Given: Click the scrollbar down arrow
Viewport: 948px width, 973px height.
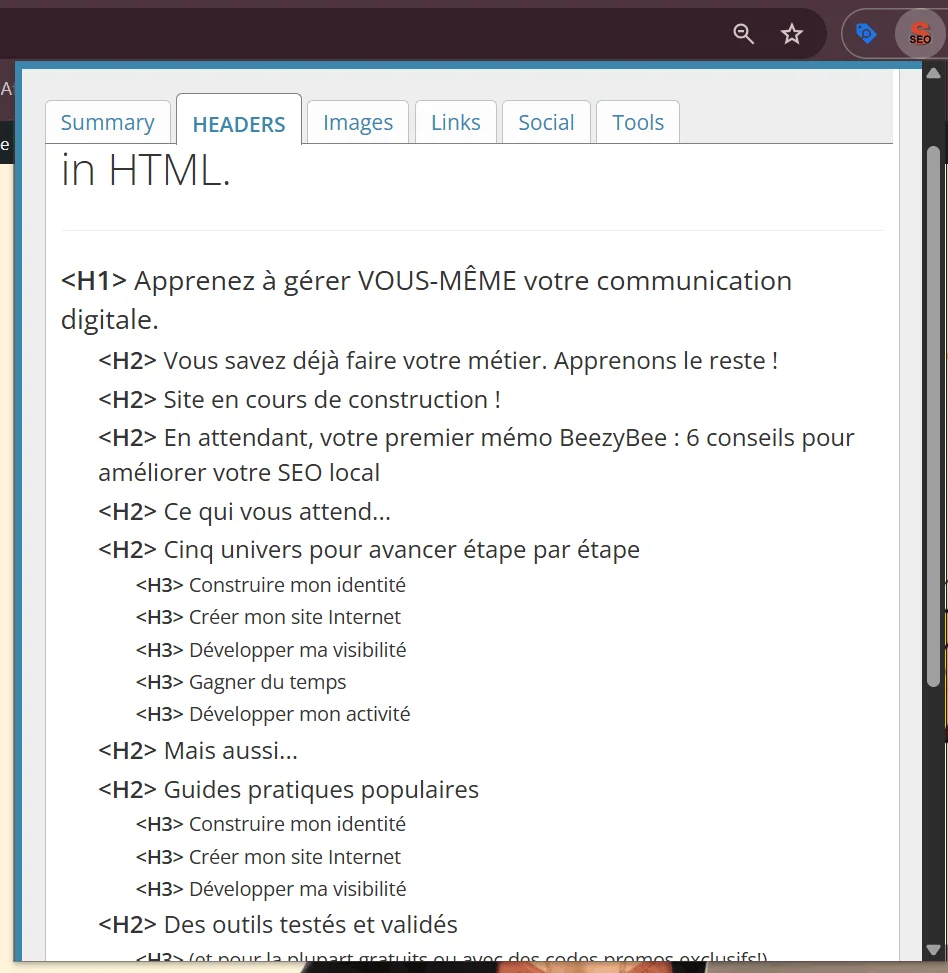Looking at the screenshot, I should (934, 950).
